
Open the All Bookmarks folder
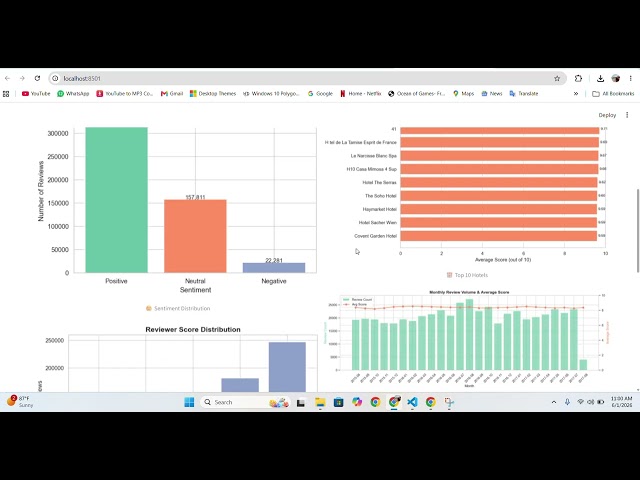613,93
